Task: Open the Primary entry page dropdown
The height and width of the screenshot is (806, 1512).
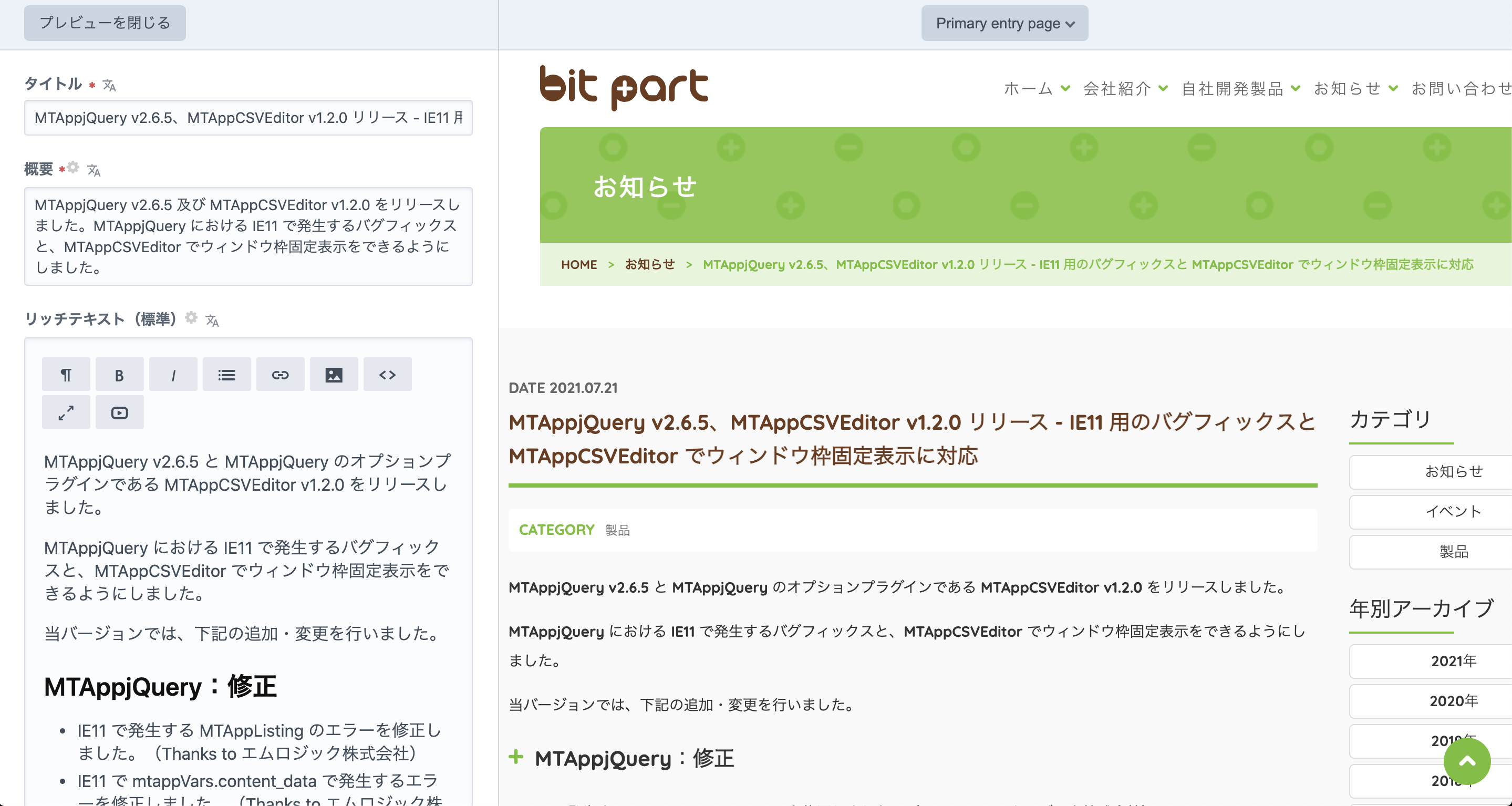Action: 1004,24
